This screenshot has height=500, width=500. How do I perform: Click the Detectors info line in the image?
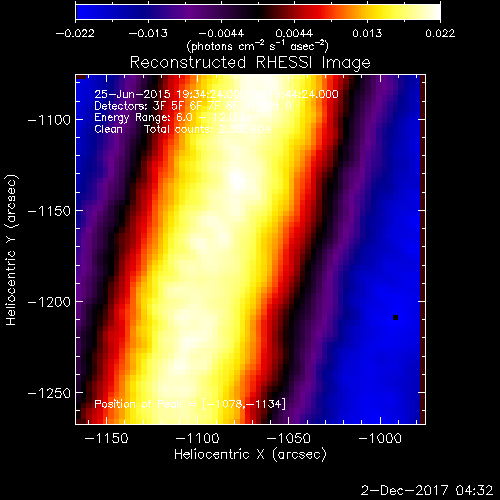(x=193, y=106)
